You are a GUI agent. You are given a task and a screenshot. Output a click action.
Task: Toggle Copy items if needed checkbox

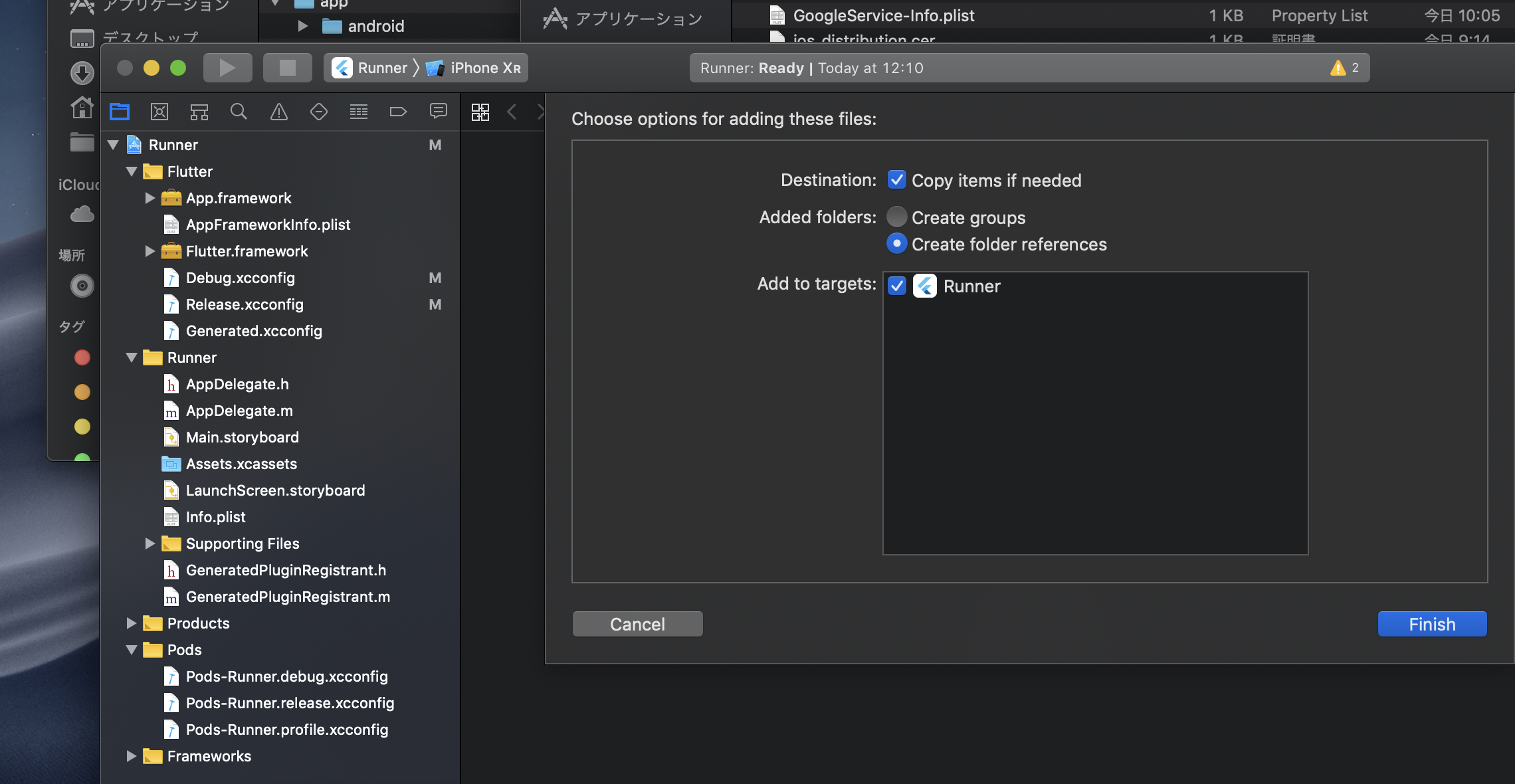coord(897,180)
